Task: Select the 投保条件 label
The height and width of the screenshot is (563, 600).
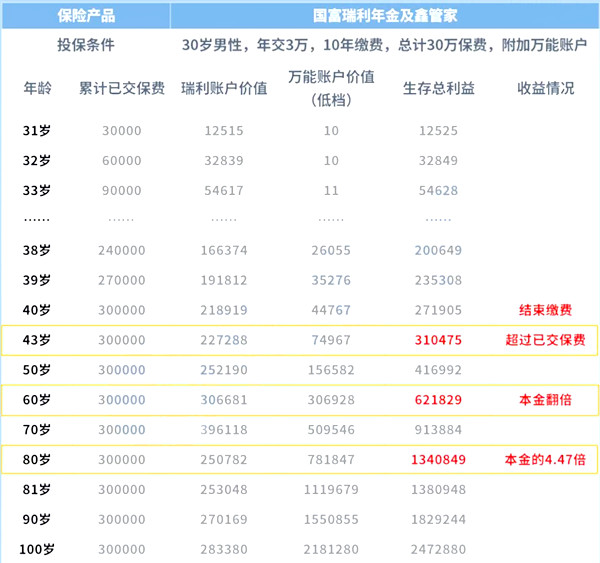Action: pos(86,45)
